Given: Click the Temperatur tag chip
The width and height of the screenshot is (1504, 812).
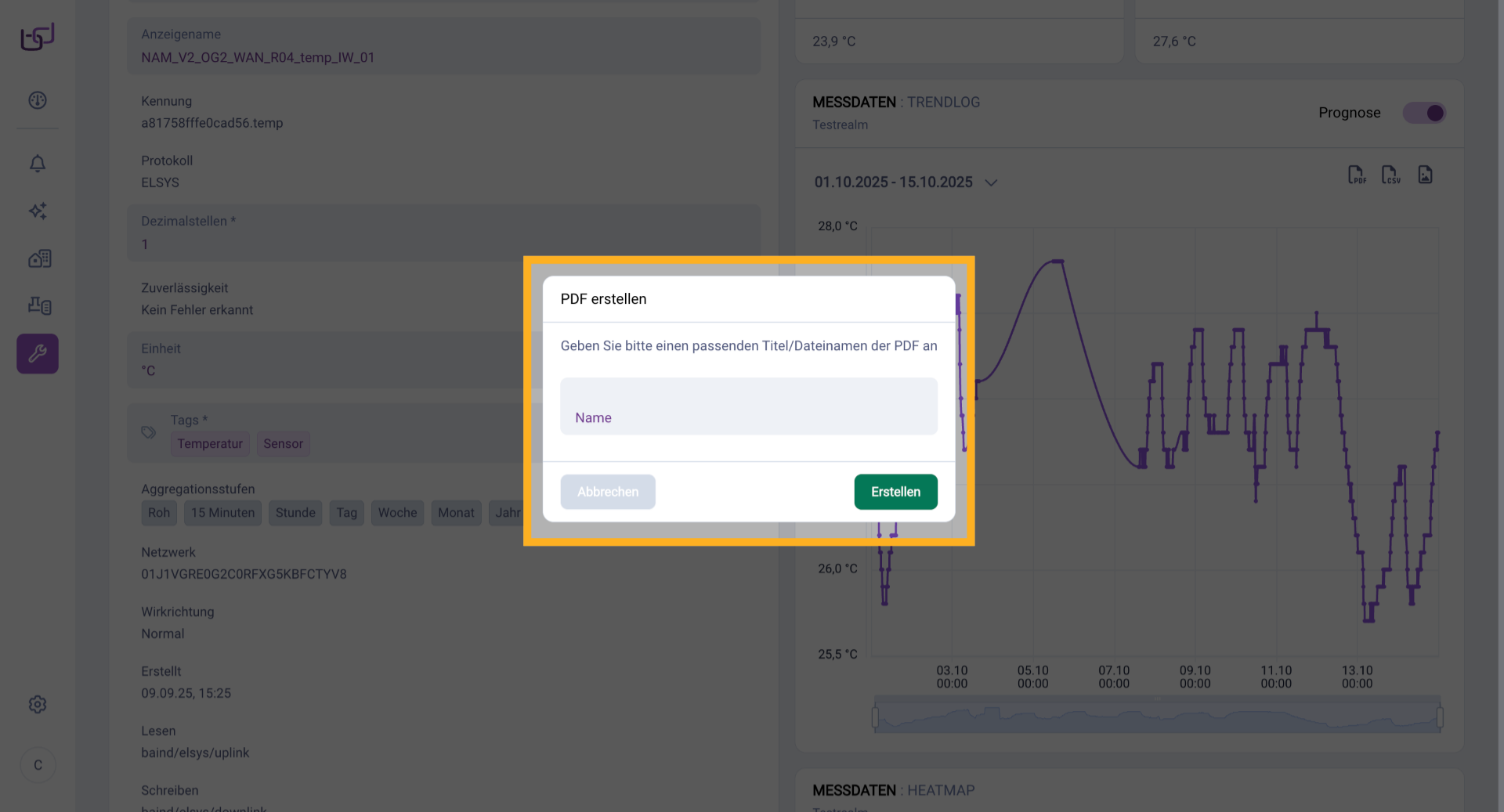Looking at the screenshot, I should click(x=210, y=444).
